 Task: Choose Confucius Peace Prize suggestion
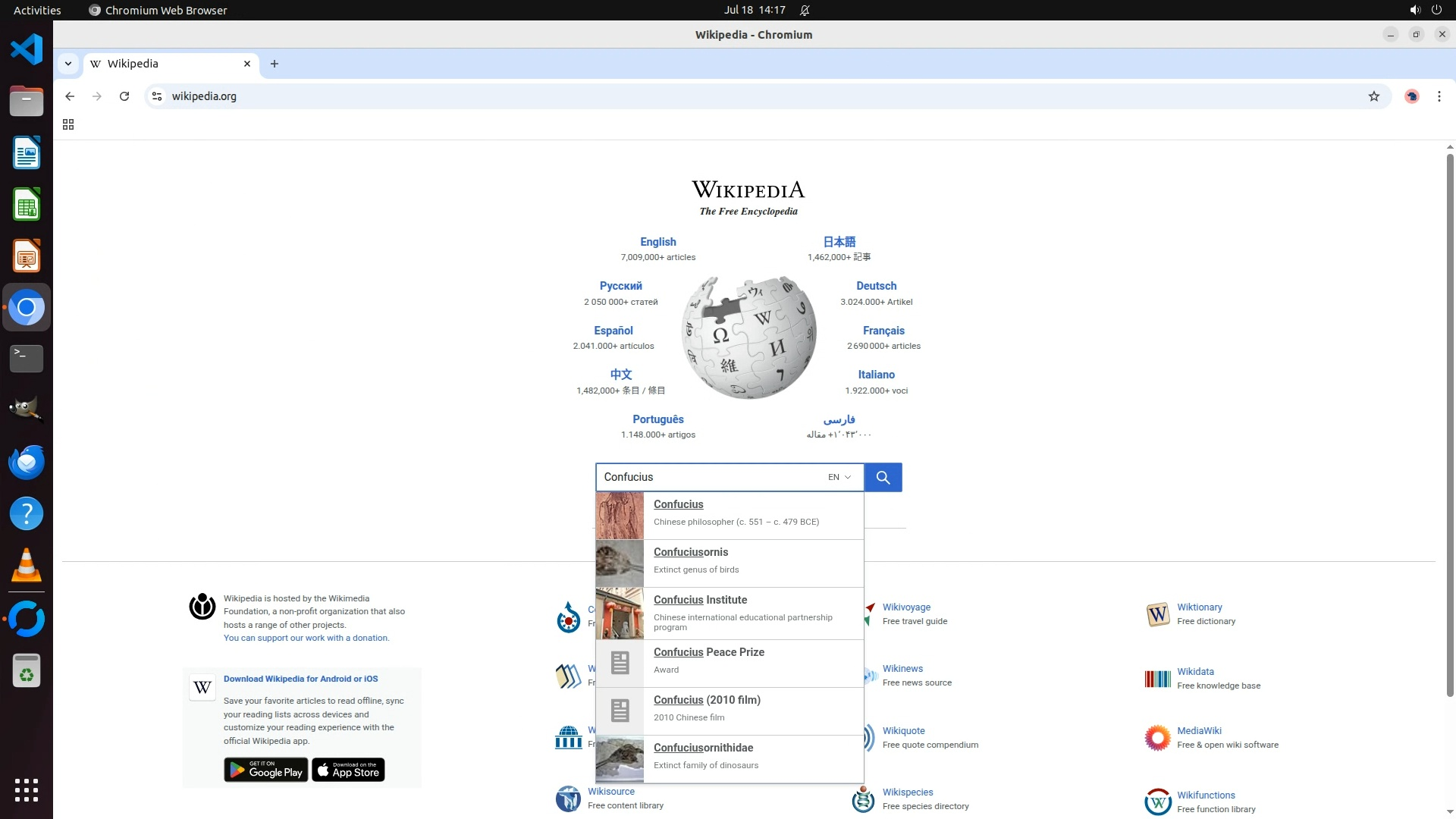[729, 662]
